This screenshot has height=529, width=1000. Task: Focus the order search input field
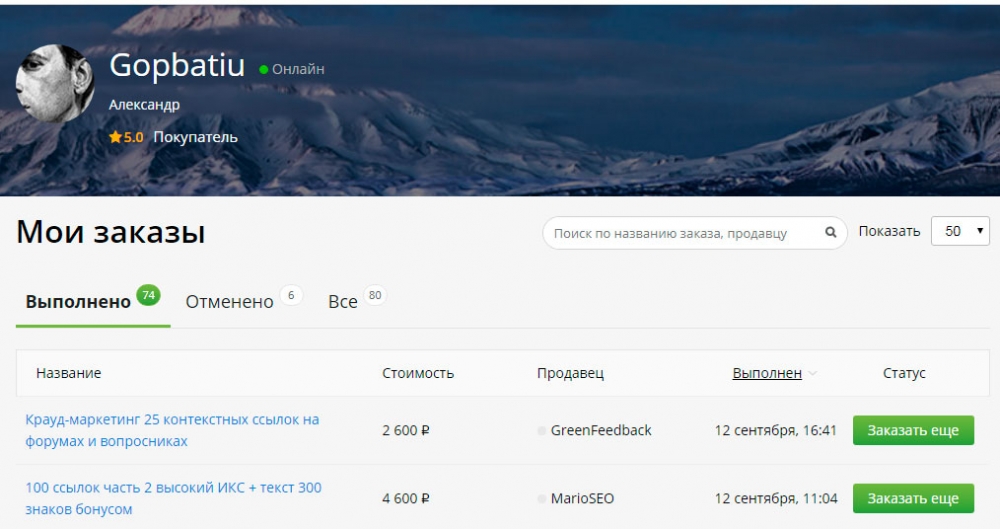pos(685,233)
